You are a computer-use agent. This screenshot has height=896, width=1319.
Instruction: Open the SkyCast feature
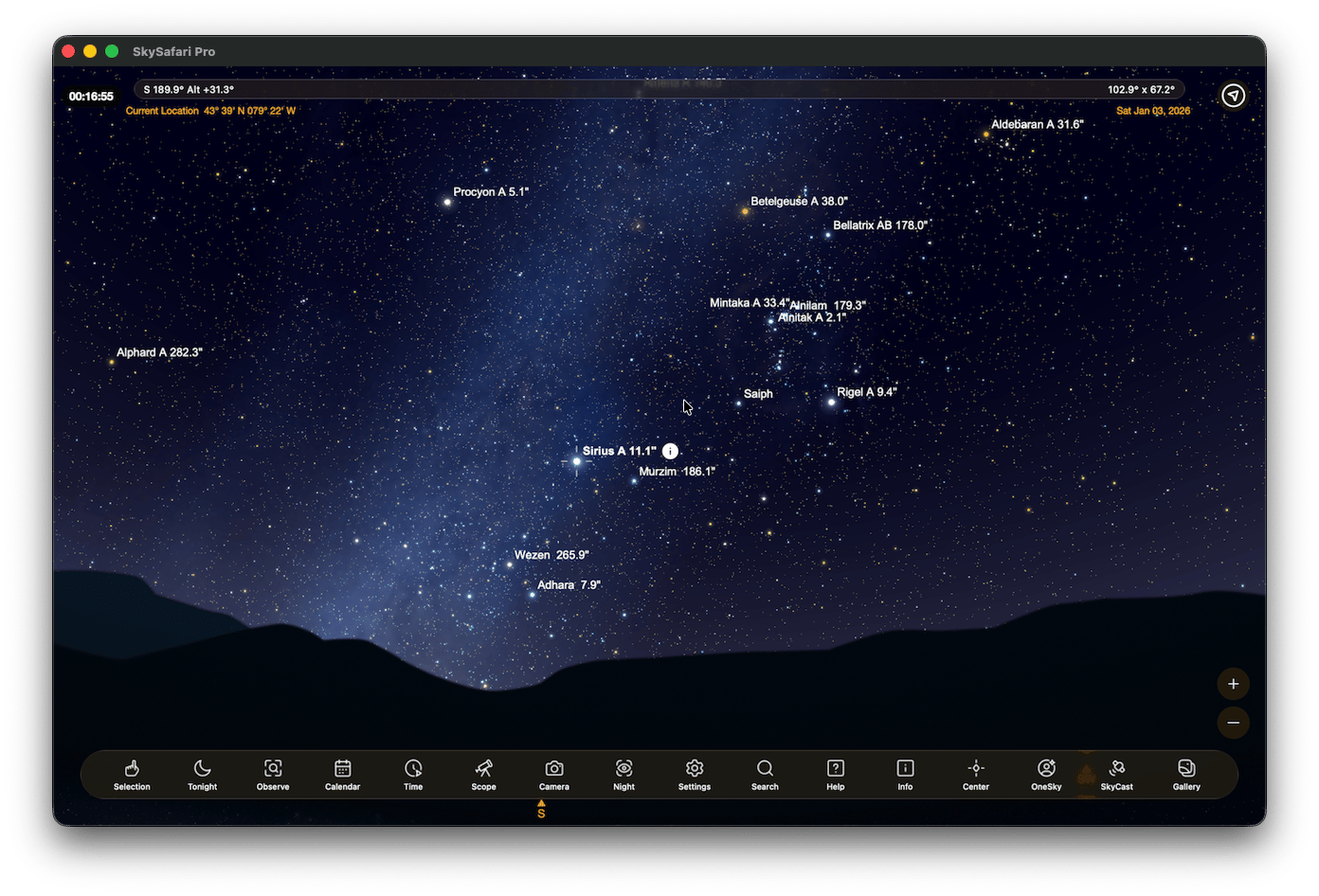(1117, 774)
